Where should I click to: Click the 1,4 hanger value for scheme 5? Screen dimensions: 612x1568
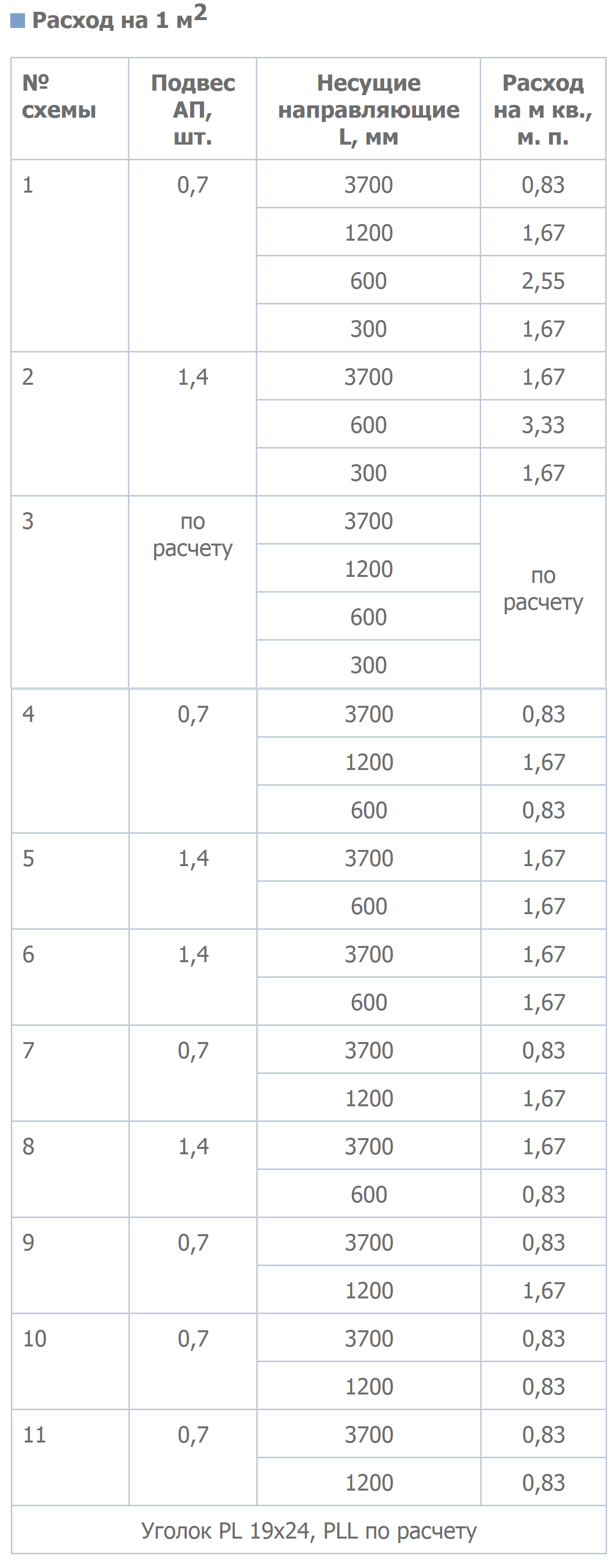pyautogui.click(x=193, y=858)
